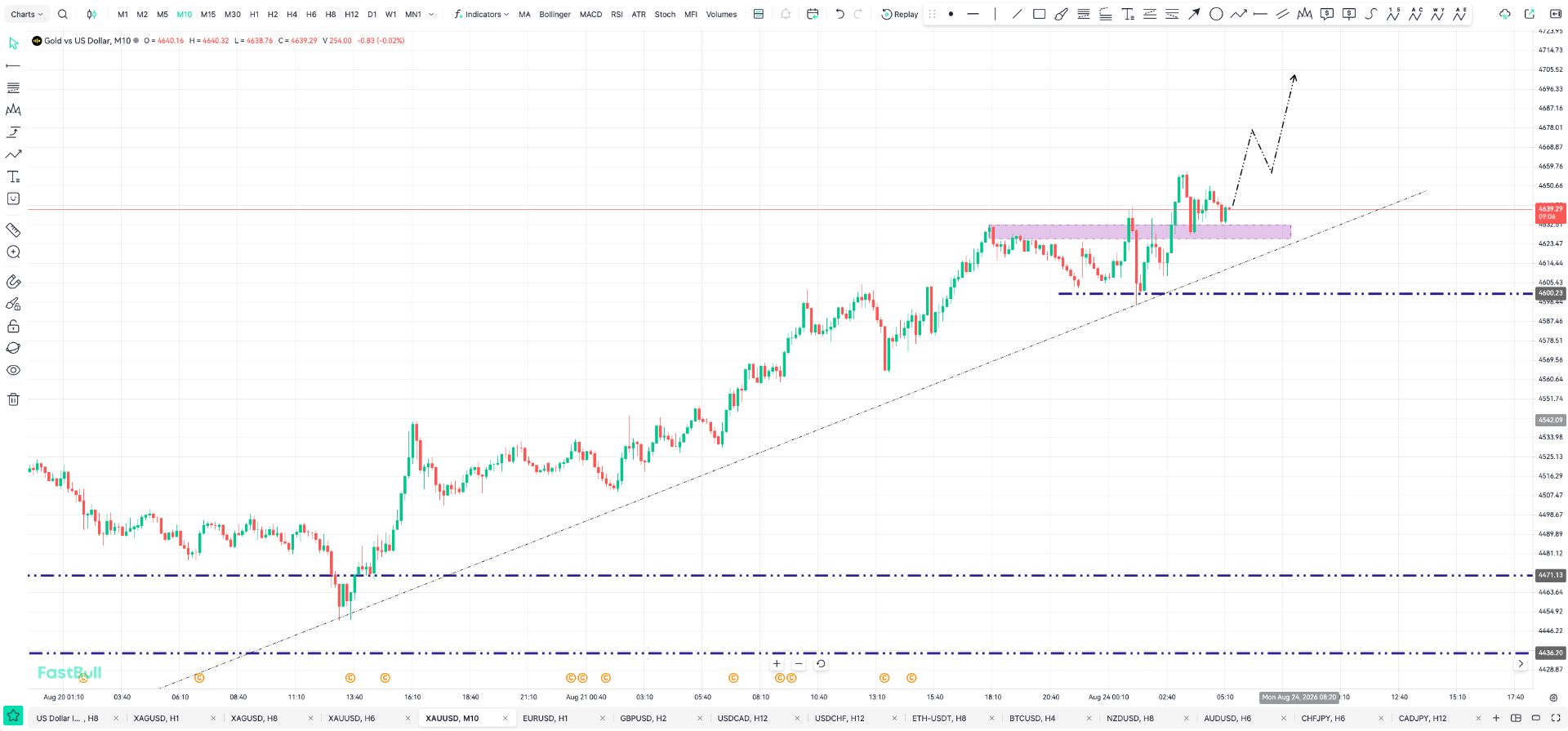Zoom in chart with plus button
The image size is (1568, 731).
pyautogui.click(x=777, y=664)
